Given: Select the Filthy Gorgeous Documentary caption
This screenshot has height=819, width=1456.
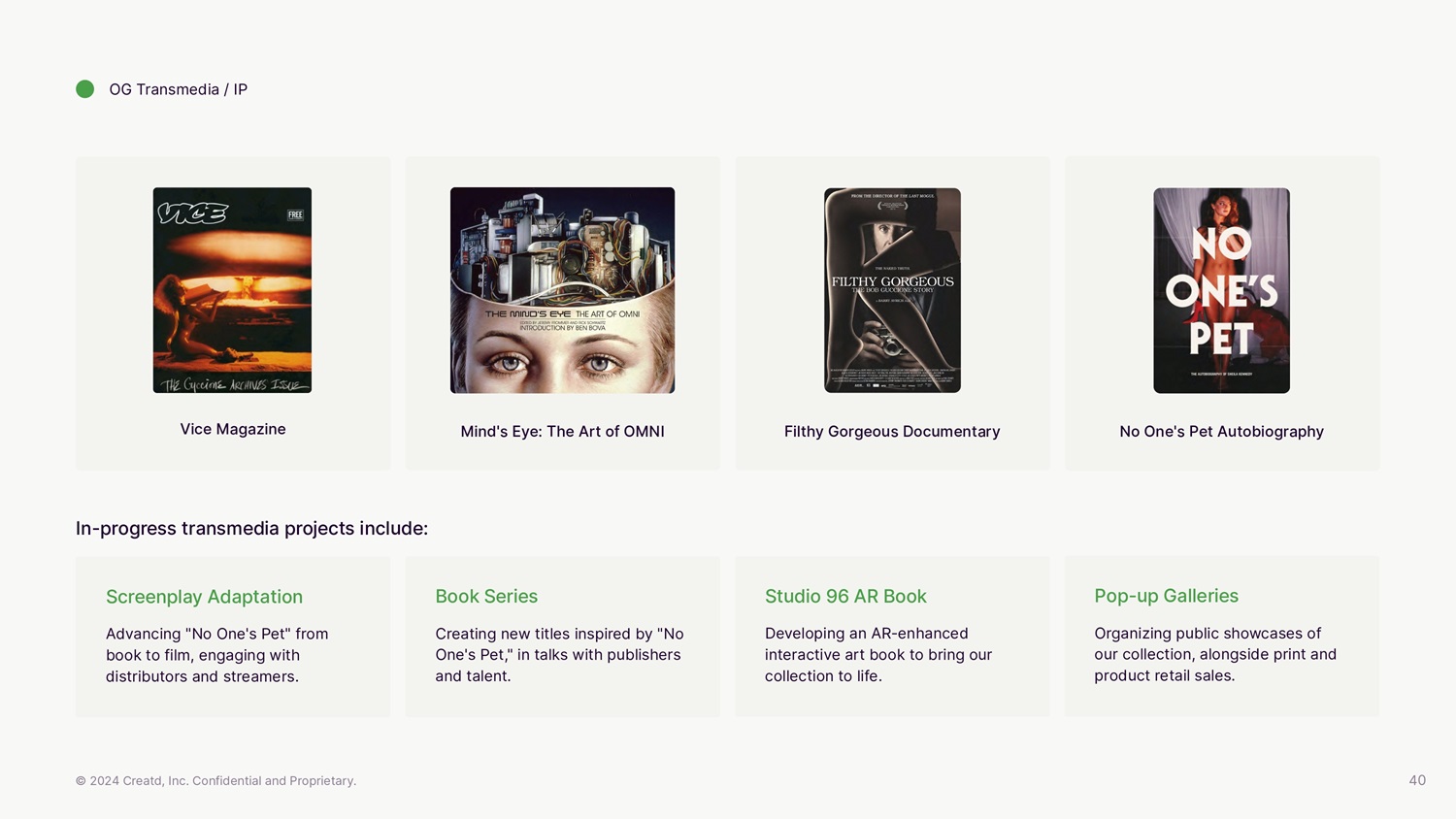Looking at the screenshot, I should (x=892, y=431).
